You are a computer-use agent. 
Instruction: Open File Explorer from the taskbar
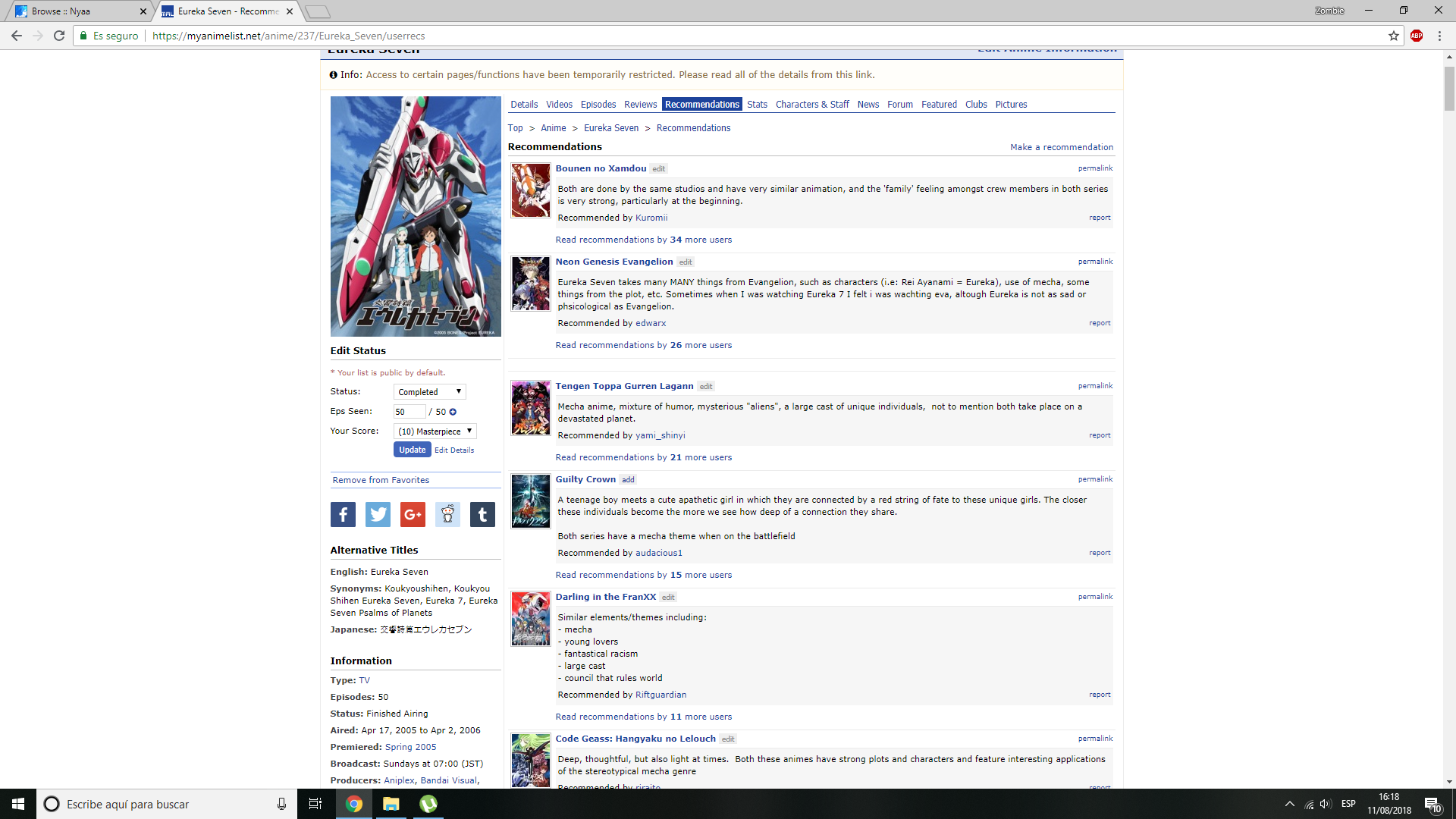coord(391,804)
